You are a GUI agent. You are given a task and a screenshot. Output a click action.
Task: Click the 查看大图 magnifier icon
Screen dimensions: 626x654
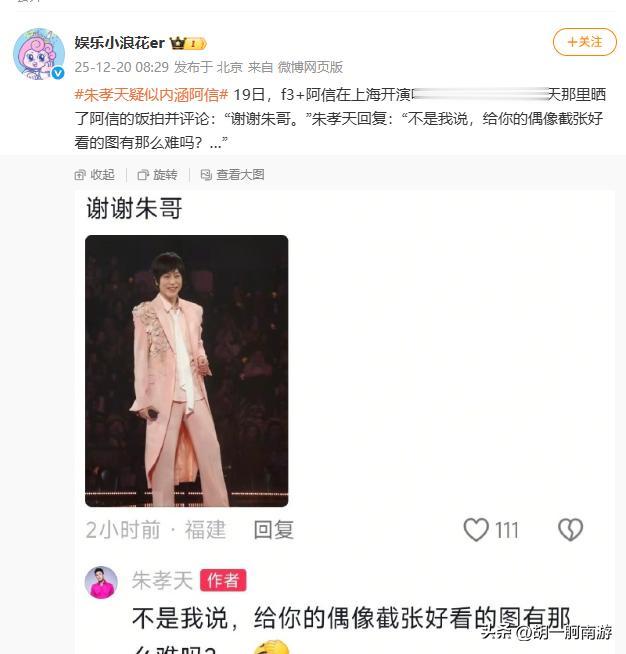206,175
